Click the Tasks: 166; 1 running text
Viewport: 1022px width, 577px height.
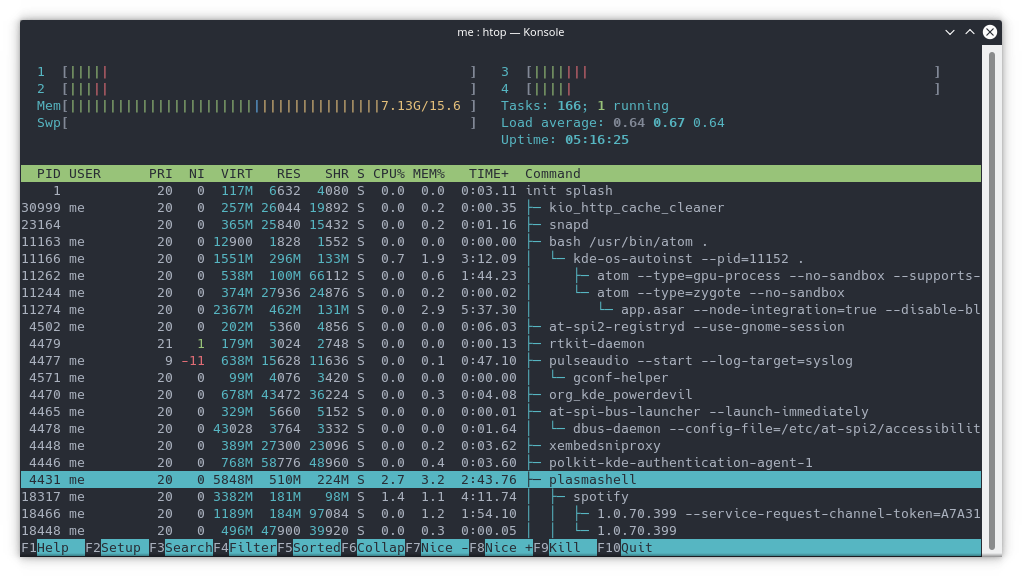tap(585, 106)
